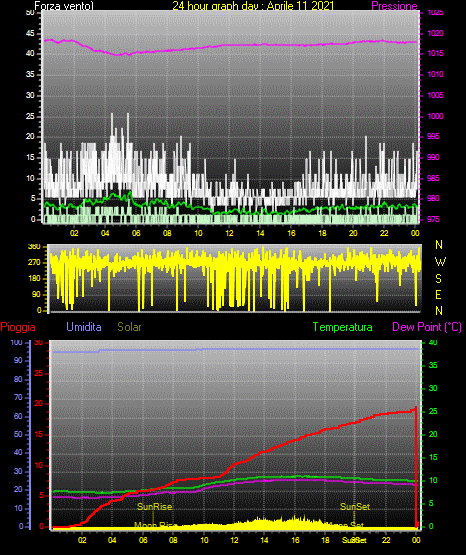Viewport: 466px width, 555px height.
Task: Click the 1000 pressure axis value
Action: pos(436,116)
